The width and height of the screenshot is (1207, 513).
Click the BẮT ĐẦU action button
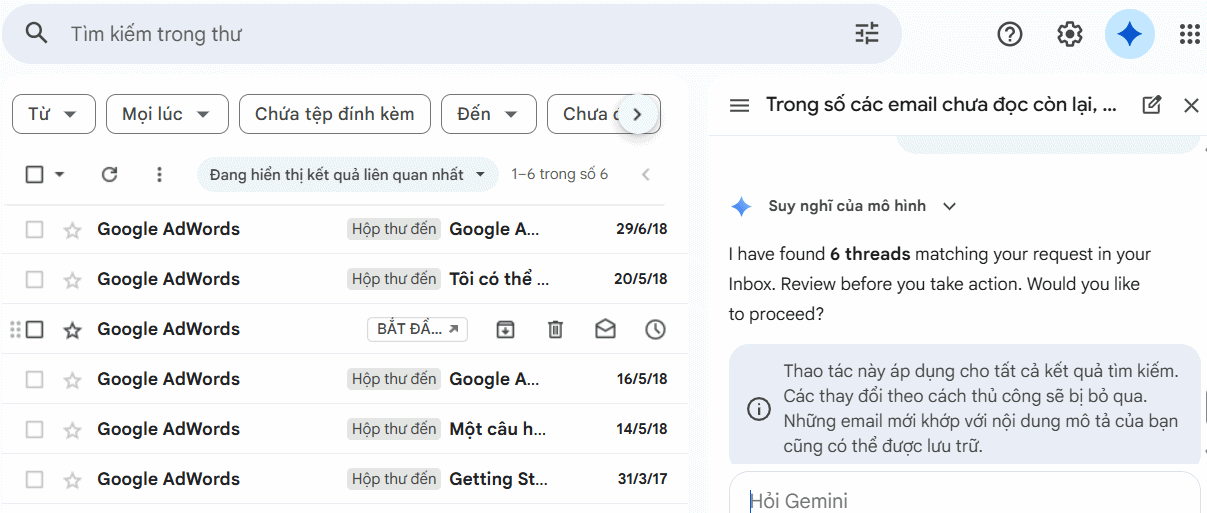click(x=417, y=329)
